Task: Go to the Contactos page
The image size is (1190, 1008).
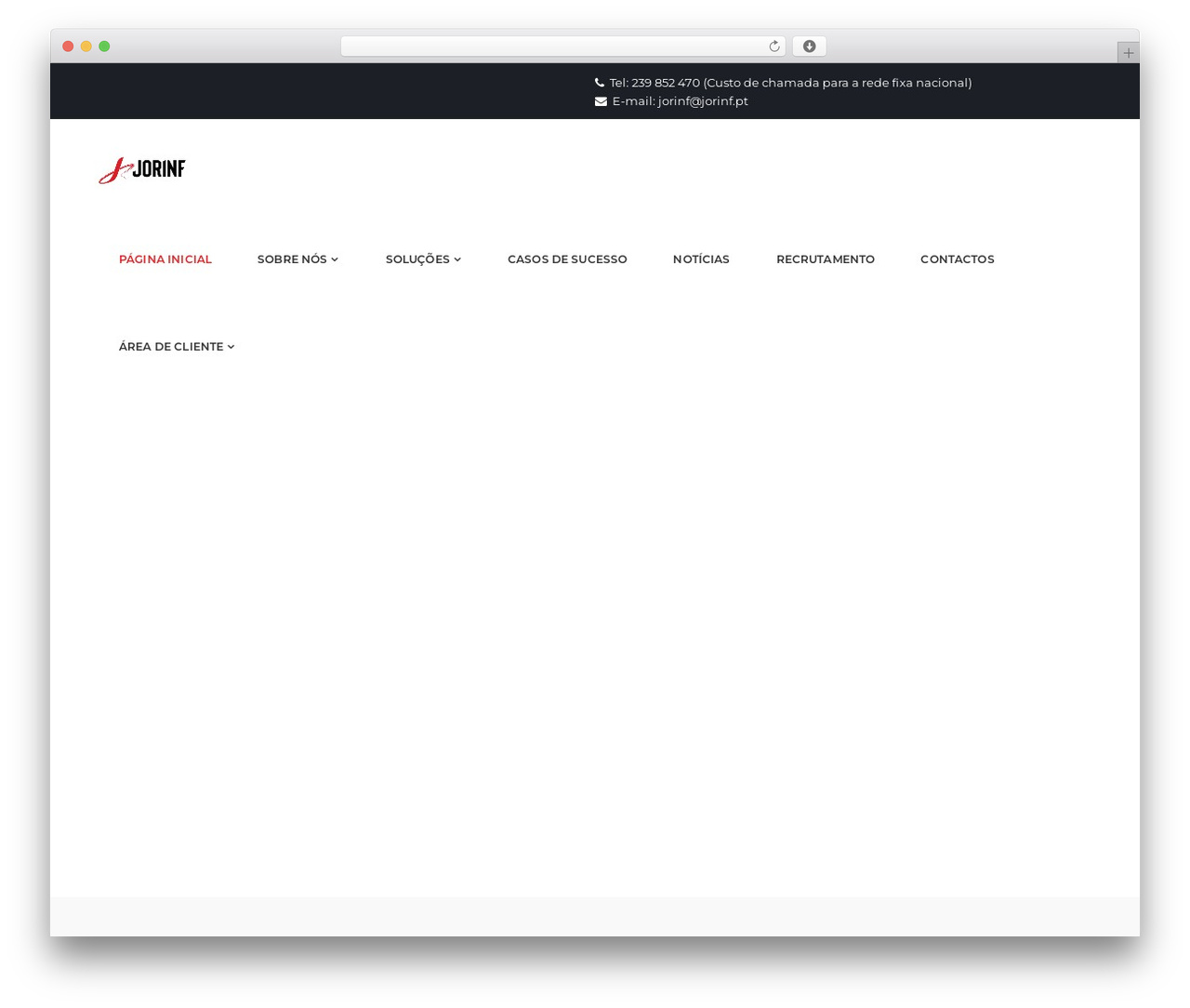Action: click(x=958, y=259)
